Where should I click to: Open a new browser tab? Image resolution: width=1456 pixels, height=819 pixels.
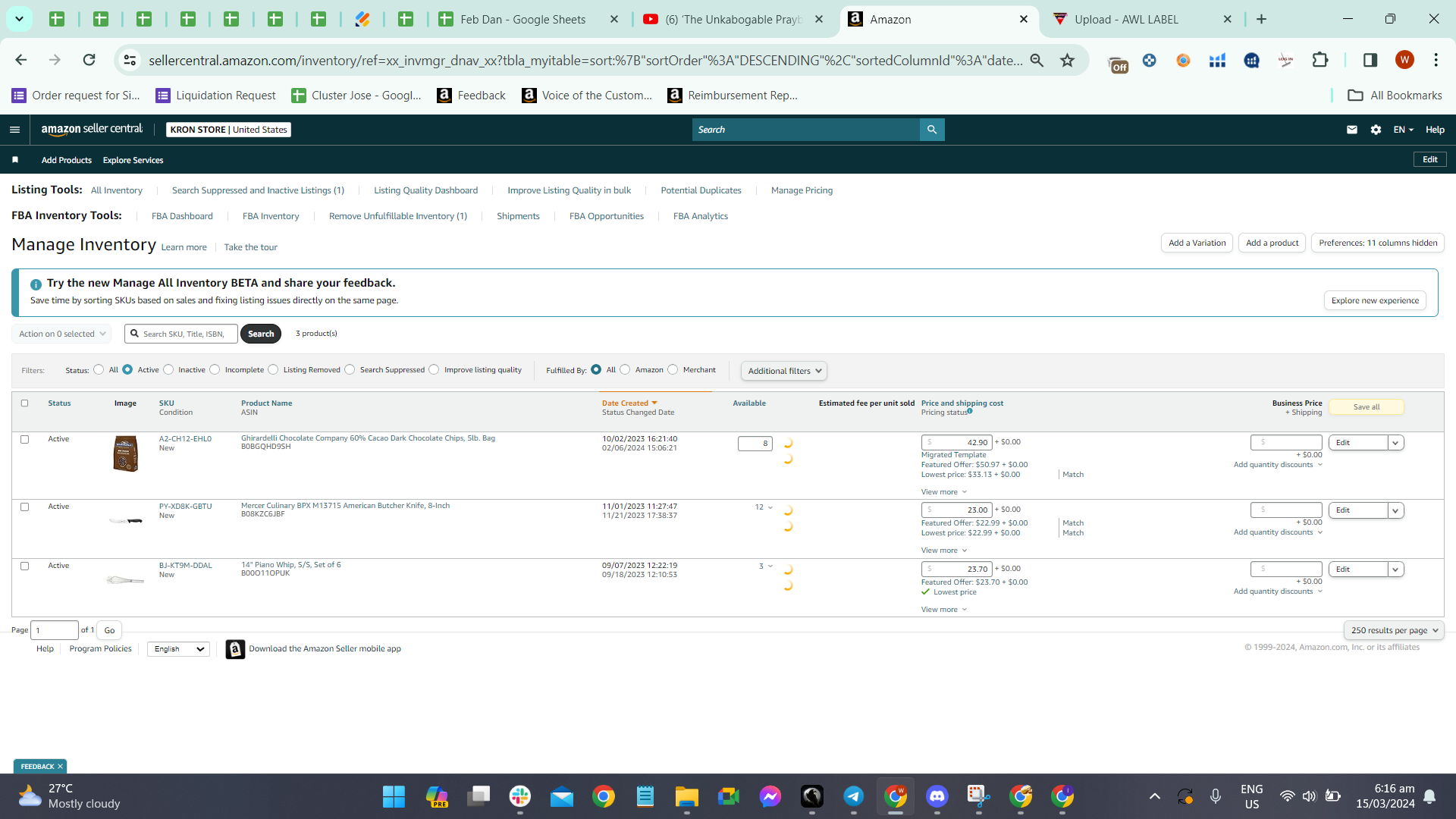pyautogui.click(x=1261, y=19)
